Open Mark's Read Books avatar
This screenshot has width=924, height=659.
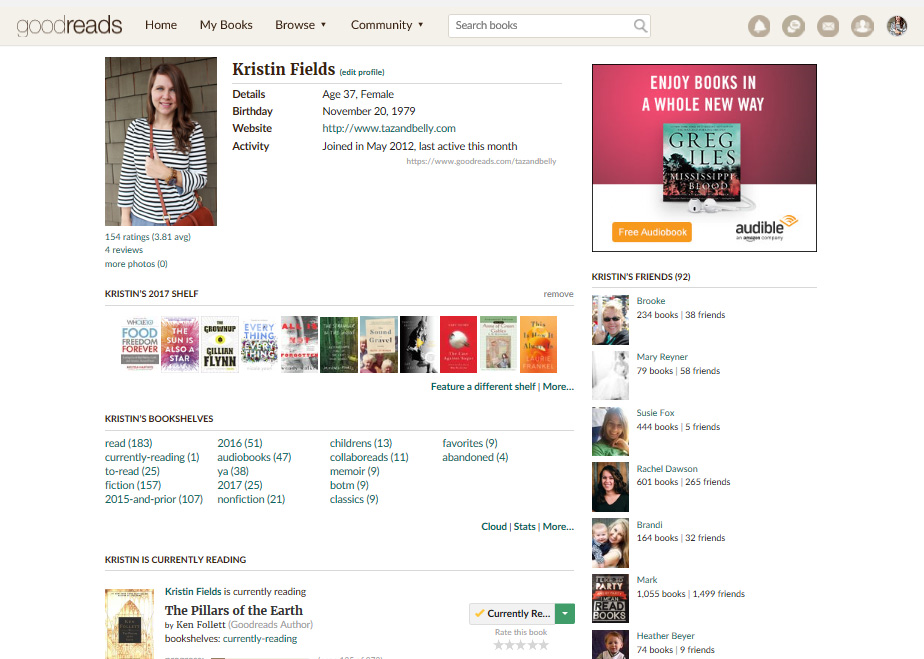tap(610, 598)
